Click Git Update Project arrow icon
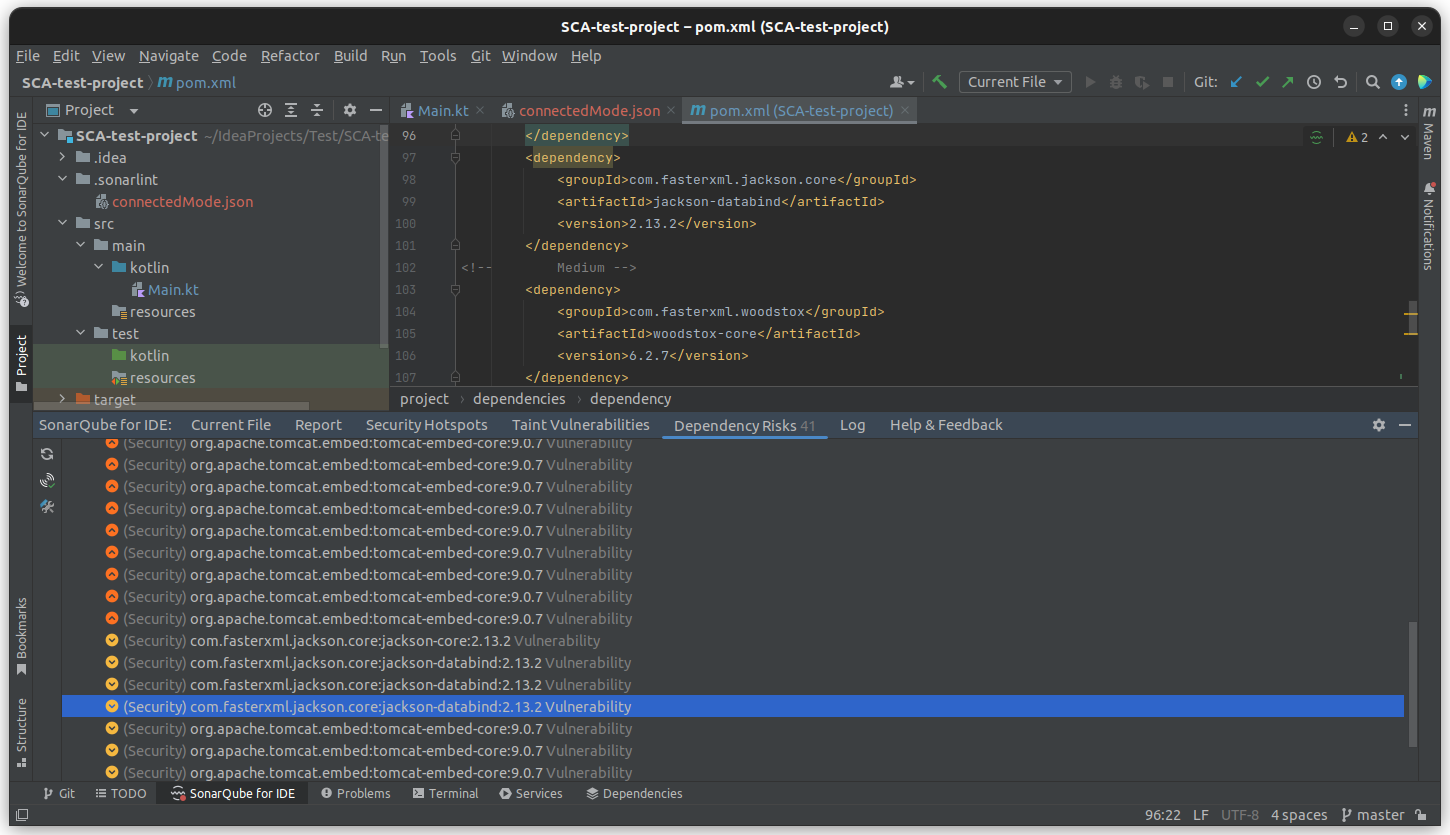The image size is (1450, 835). [1236, 82]
